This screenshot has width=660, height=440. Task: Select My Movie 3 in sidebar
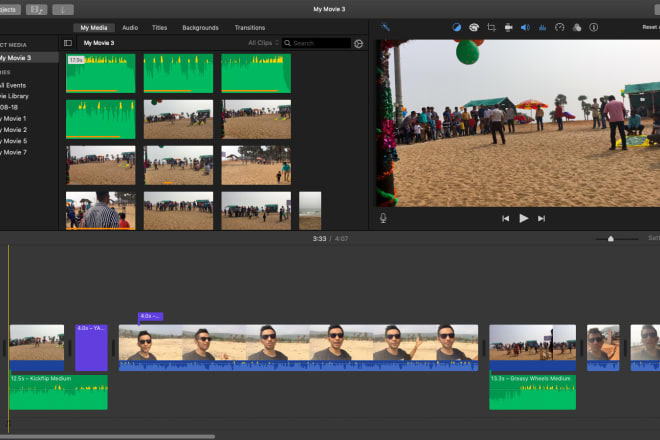pyautogui.click(x=29, y=58)
